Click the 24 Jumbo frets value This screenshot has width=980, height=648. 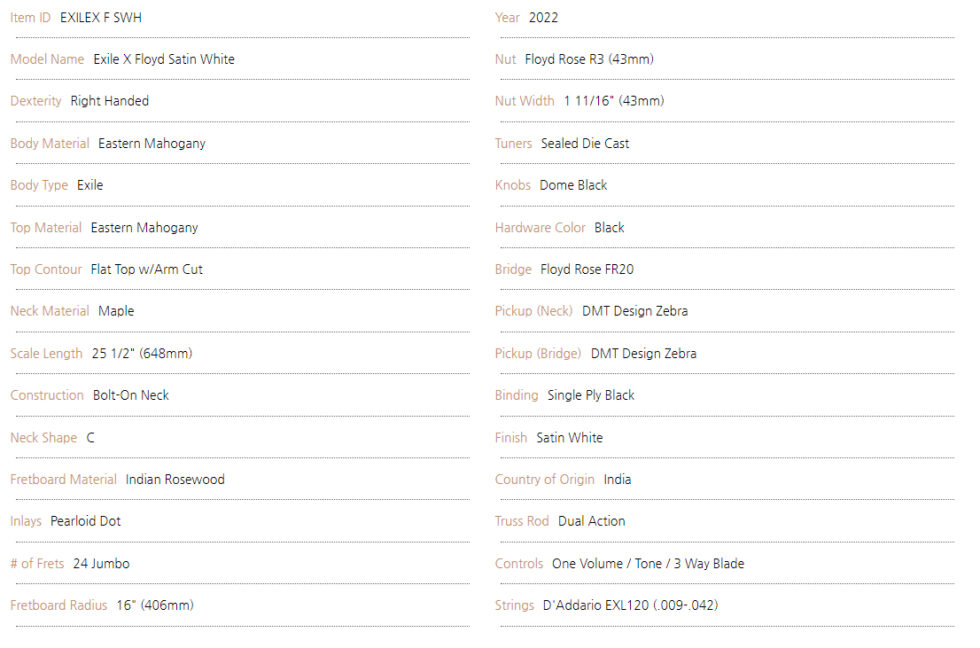[101, 564]
